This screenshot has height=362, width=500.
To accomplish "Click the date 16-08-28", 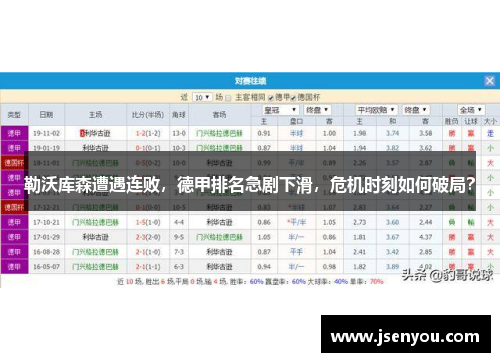I will [x=46, y=252].
